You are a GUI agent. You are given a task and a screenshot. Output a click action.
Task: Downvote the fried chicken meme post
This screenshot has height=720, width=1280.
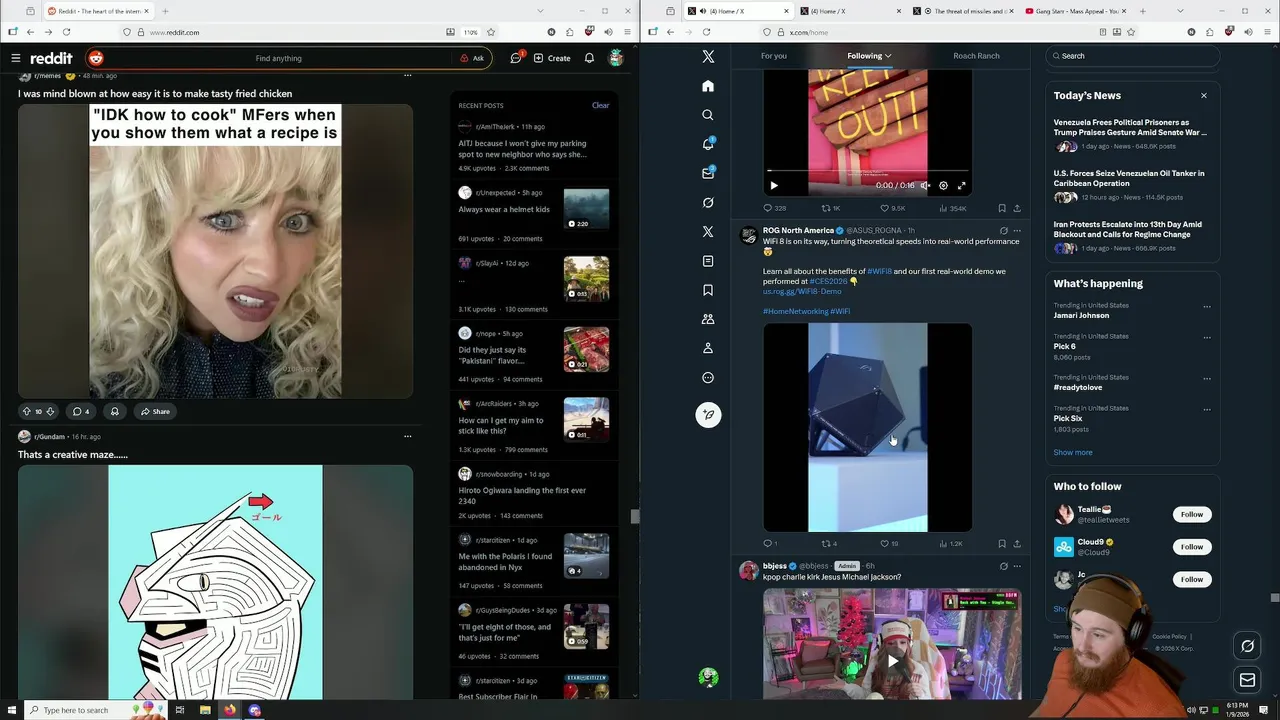[x=50, y=411]
